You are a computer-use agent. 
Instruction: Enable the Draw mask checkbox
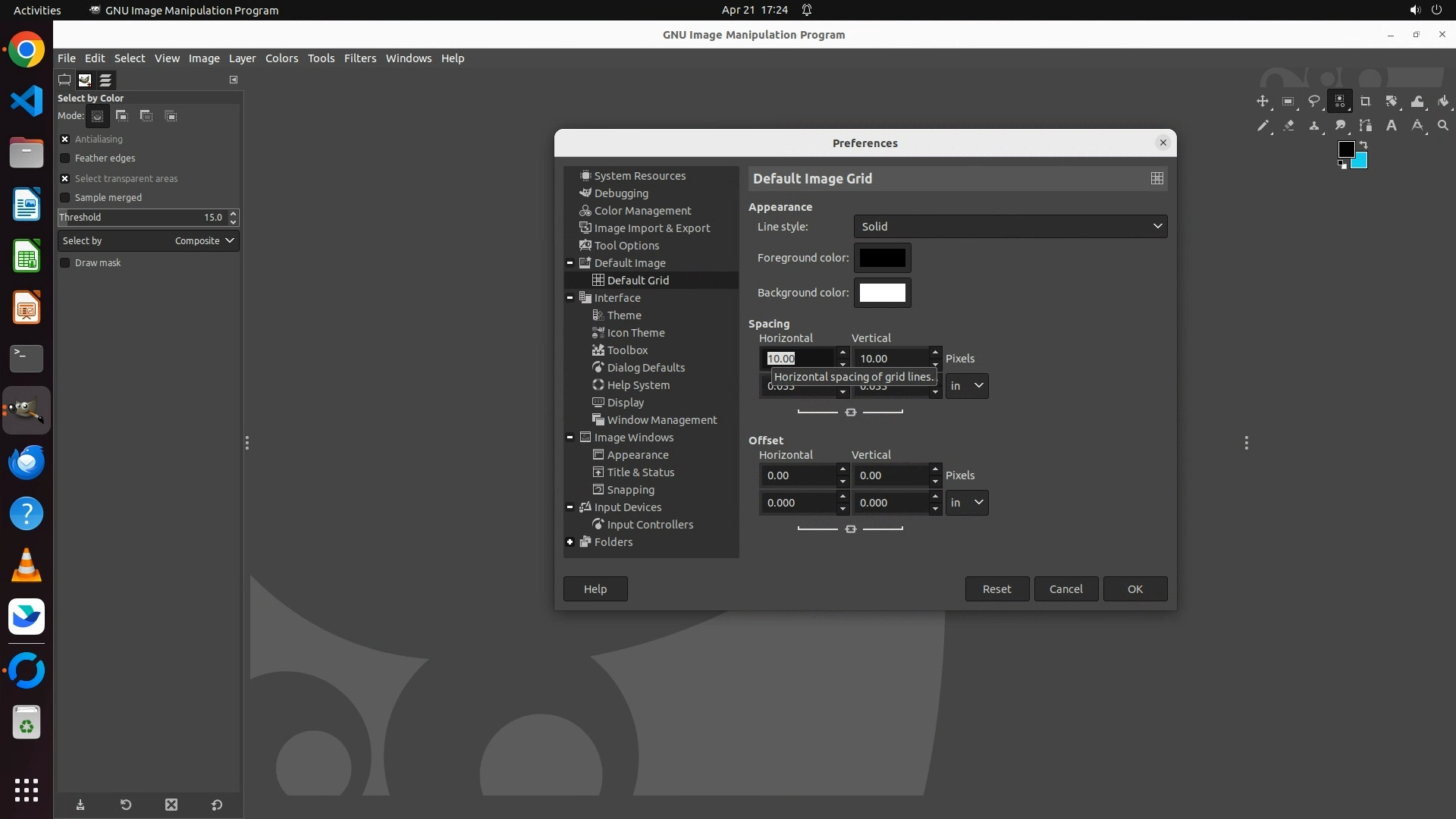[x=65, y=263]
